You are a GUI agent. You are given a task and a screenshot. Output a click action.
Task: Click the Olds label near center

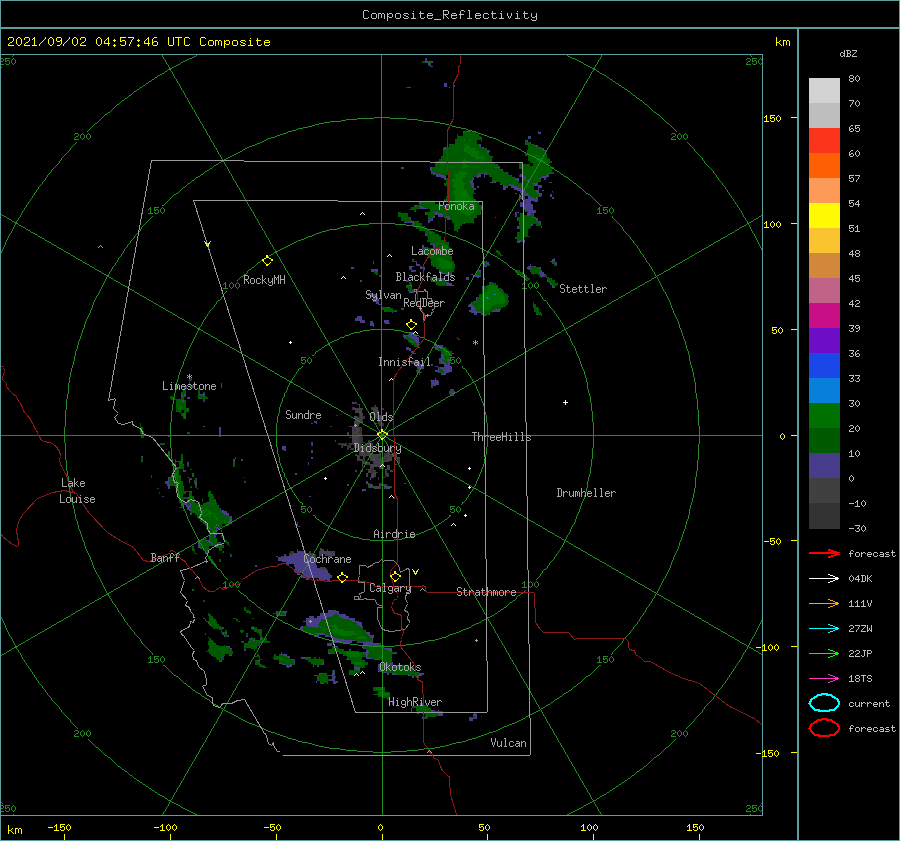pos(381,417)
